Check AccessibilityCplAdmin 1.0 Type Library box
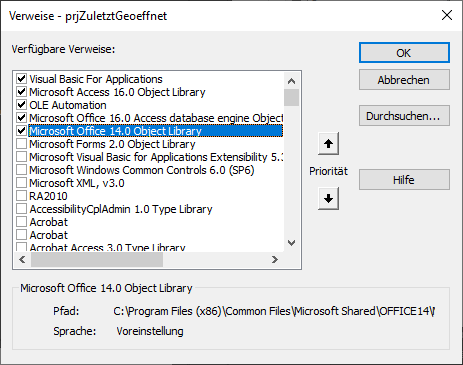The image size is (463, 365). click(22, 209)
